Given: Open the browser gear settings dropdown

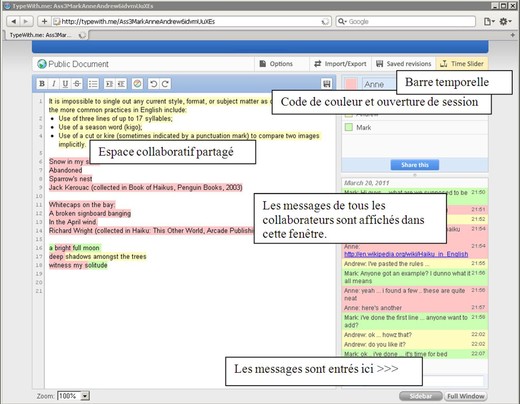Looking at the screenshot, I should [x=505, y=21].
